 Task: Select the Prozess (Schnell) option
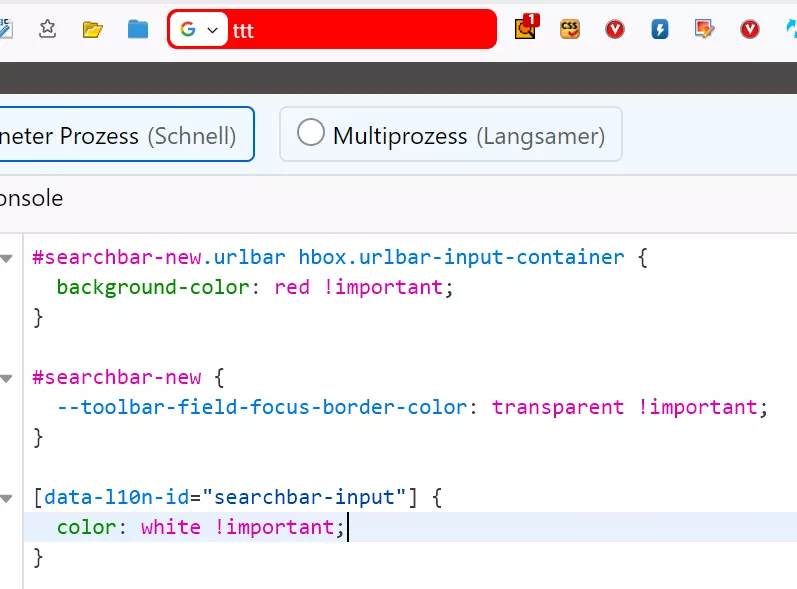[x=120, y=135]
